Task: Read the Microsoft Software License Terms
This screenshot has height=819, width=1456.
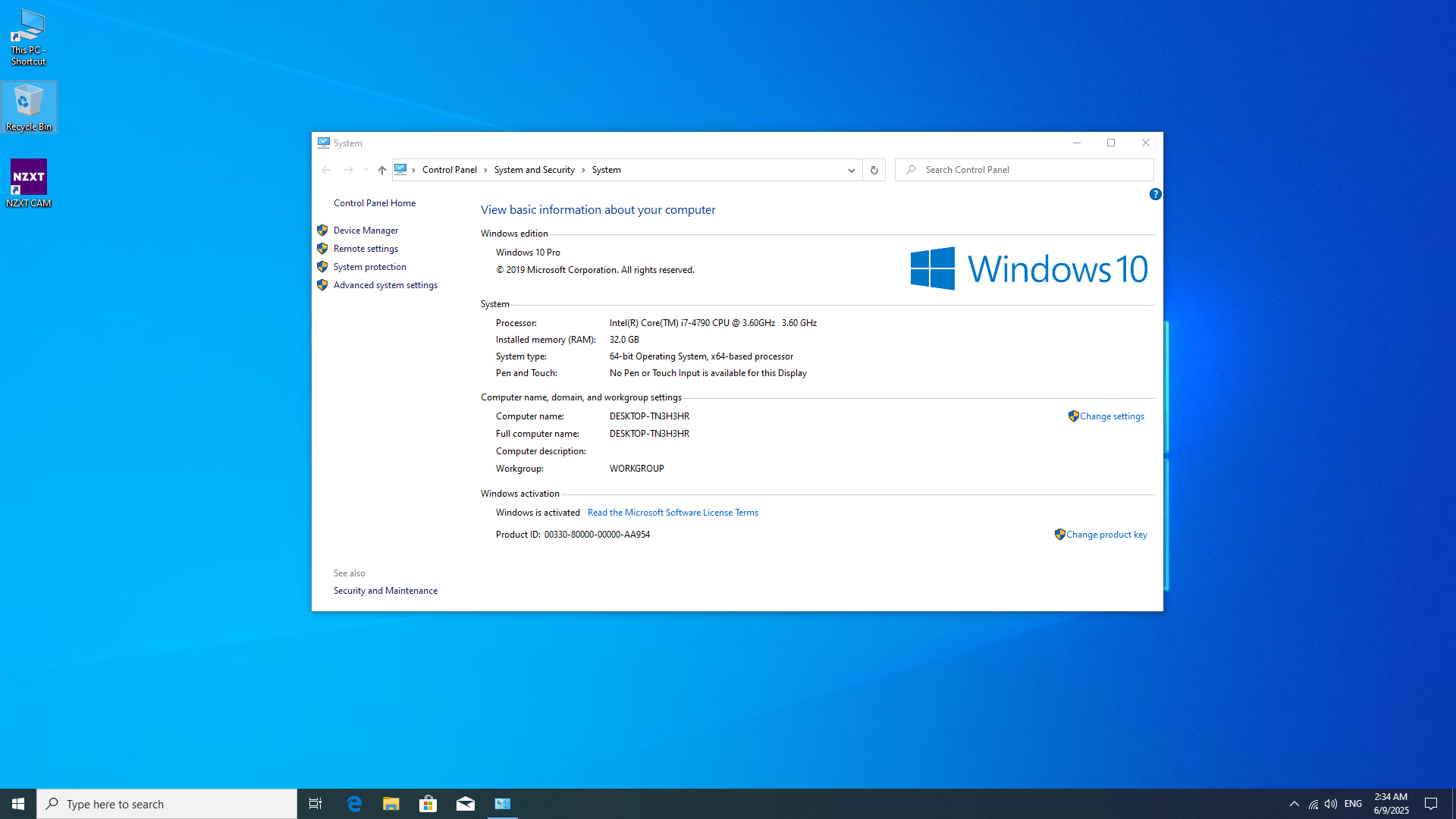Action: (x=673, y=513)
